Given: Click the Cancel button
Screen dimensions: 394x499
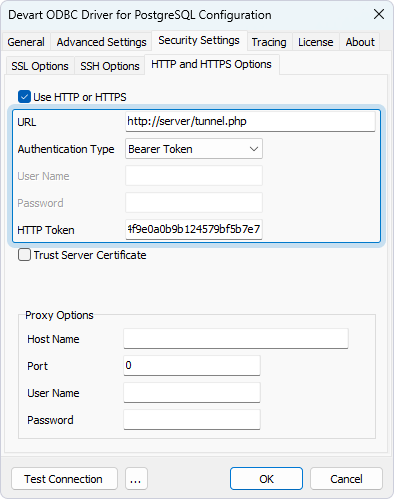Looking at the screenshot, I should [x=346, y=479].
